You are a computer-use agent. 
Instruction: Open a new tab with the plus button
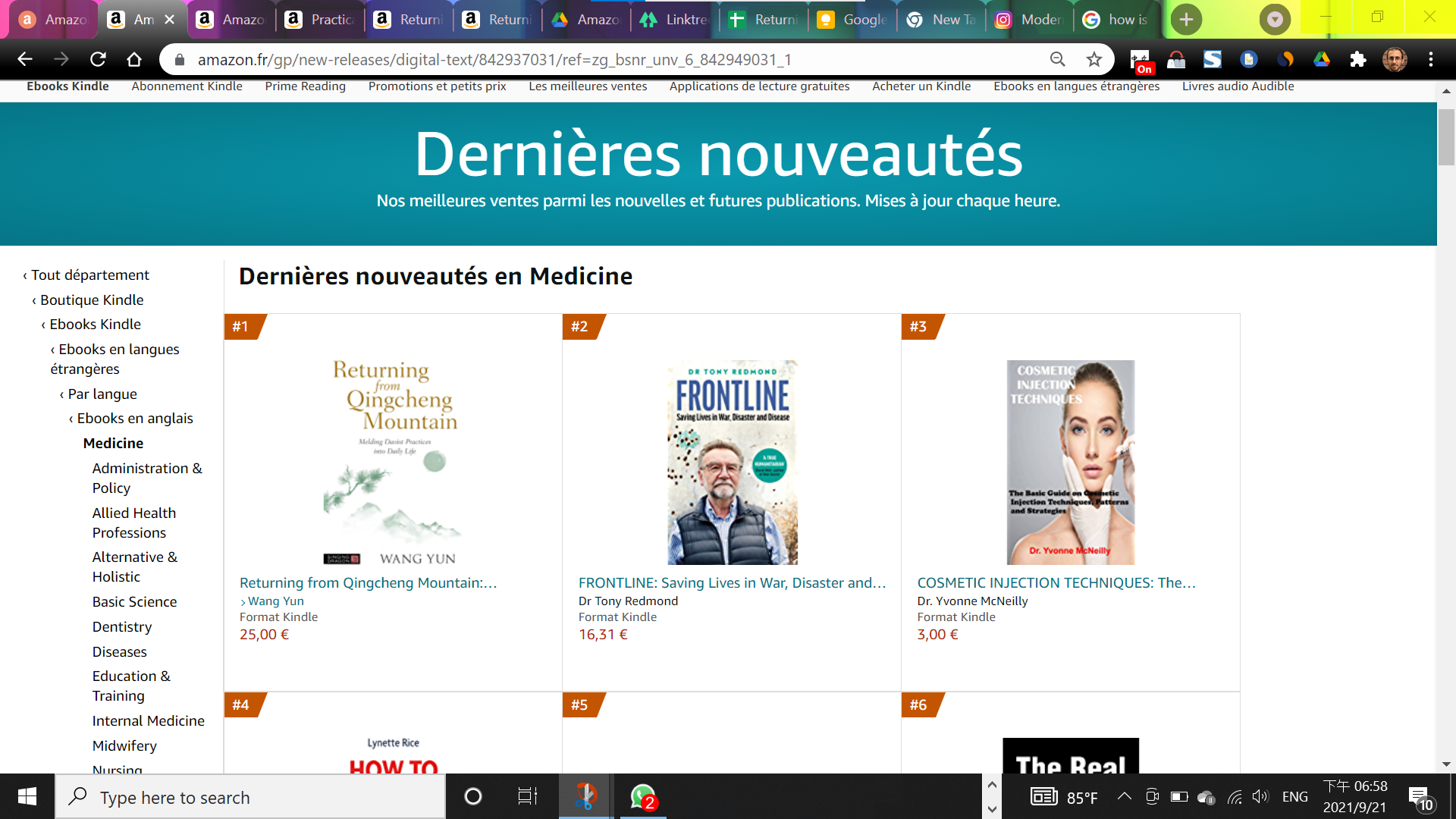[1186, 20]
